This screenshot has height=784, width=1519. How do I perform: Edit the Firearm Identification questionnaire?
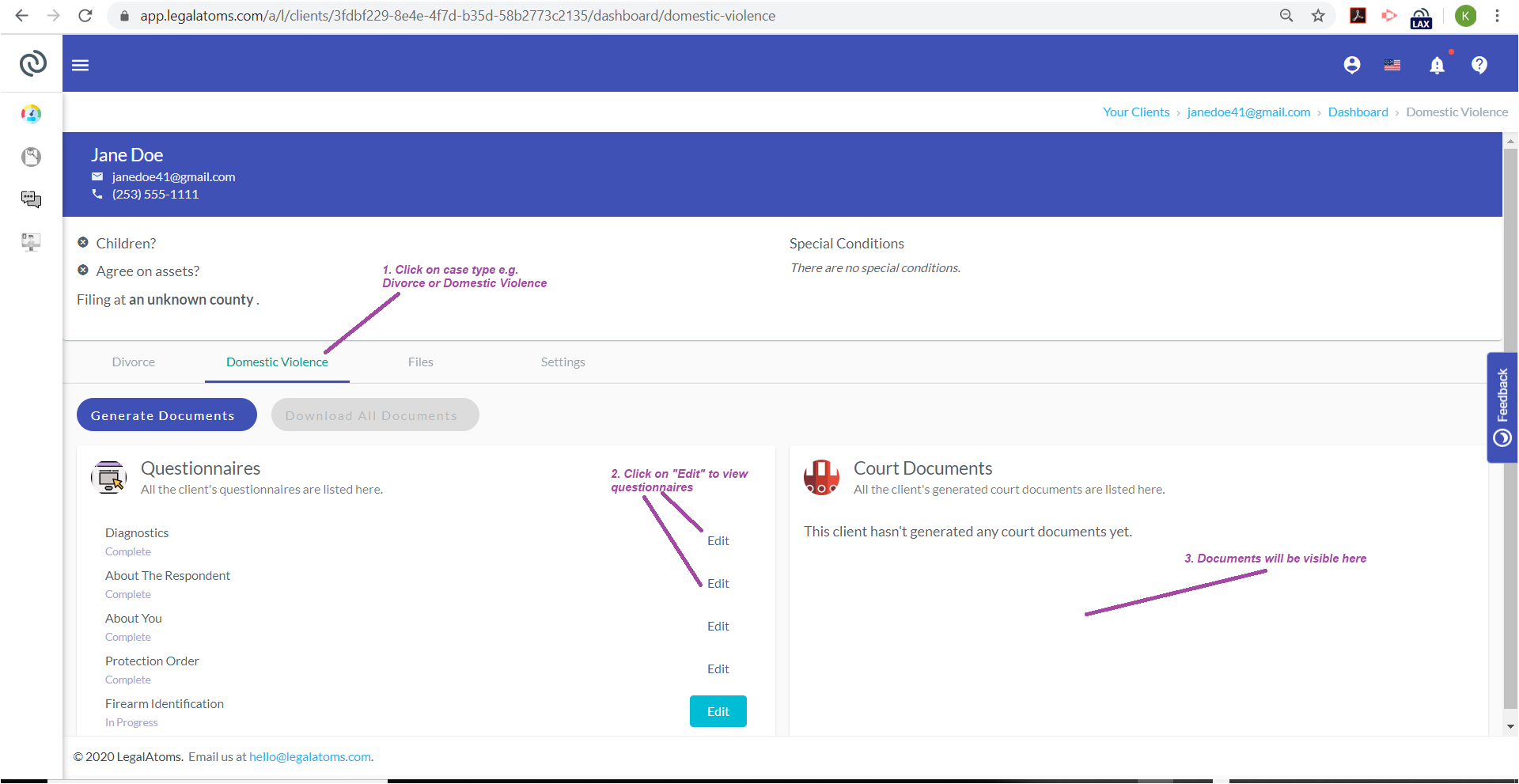pyautogui.click(x=718, y=711)
